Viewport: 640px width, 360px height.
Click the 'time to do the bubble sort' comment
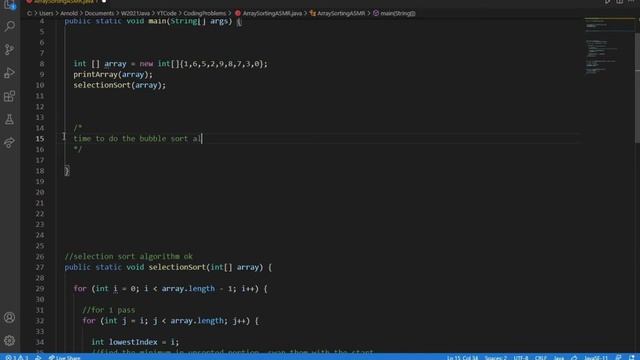click(137, 138)
